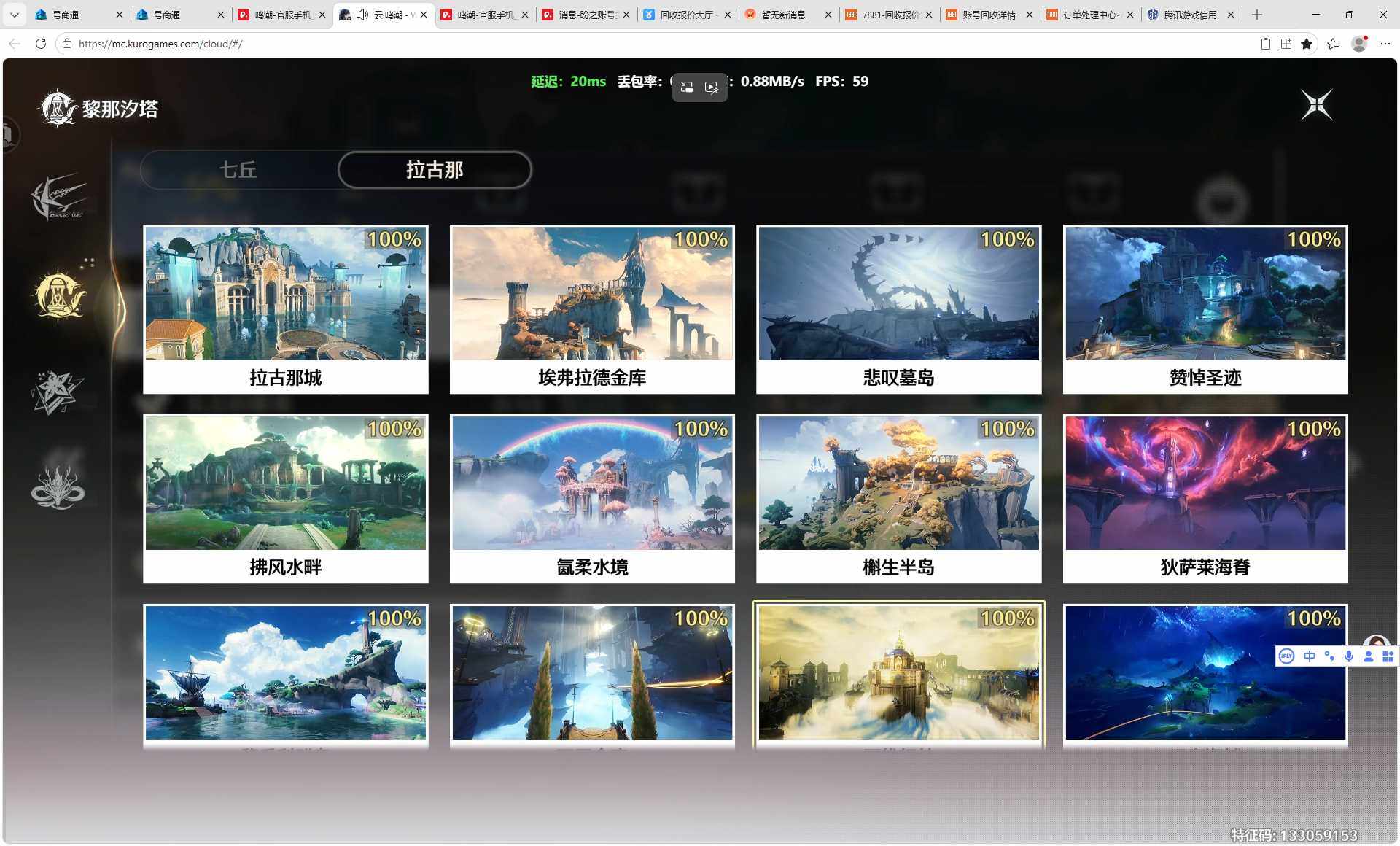Expand the tab list dropdown arrow
This screenshot has width=1400, height=846.
tap(14, 15)
